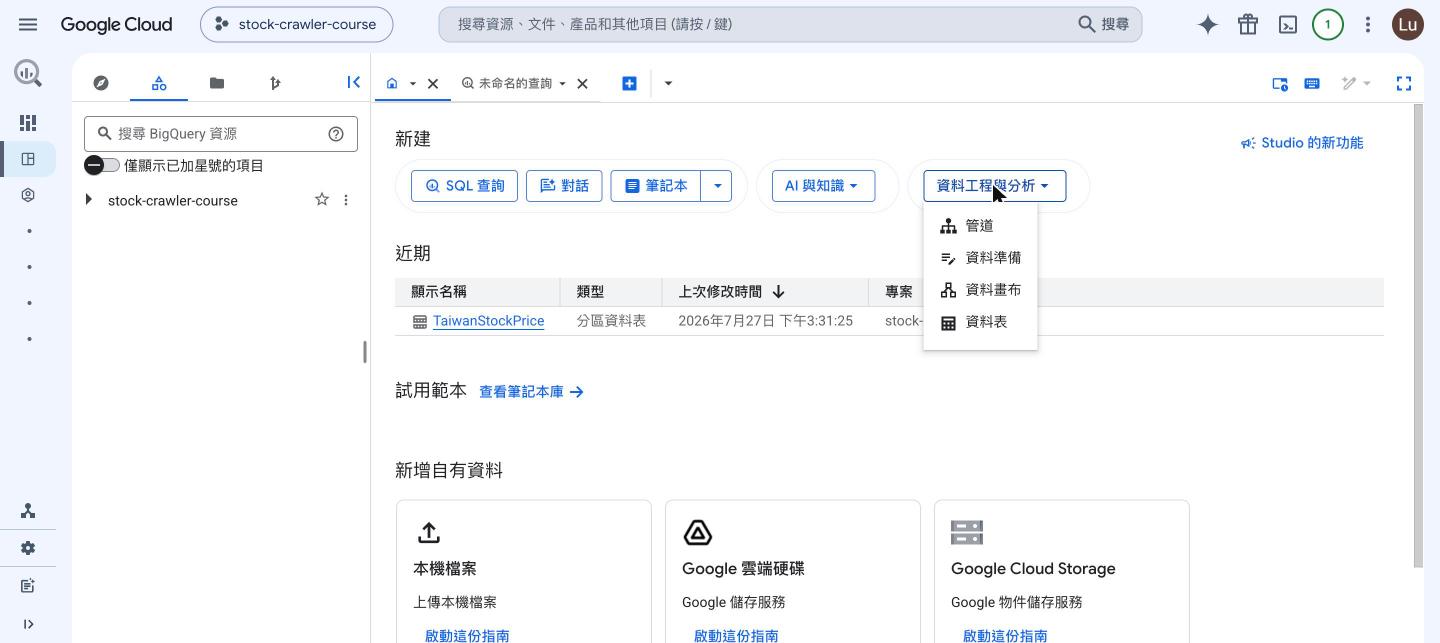Expand the left sidebar navigation
The width and height of the screenshot is (1440, 643).
click(x=28, y=624)
